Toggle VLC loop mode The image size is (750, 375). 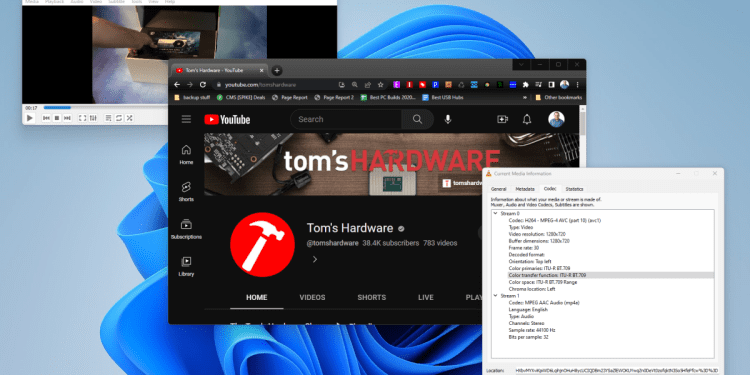(119, 118)
